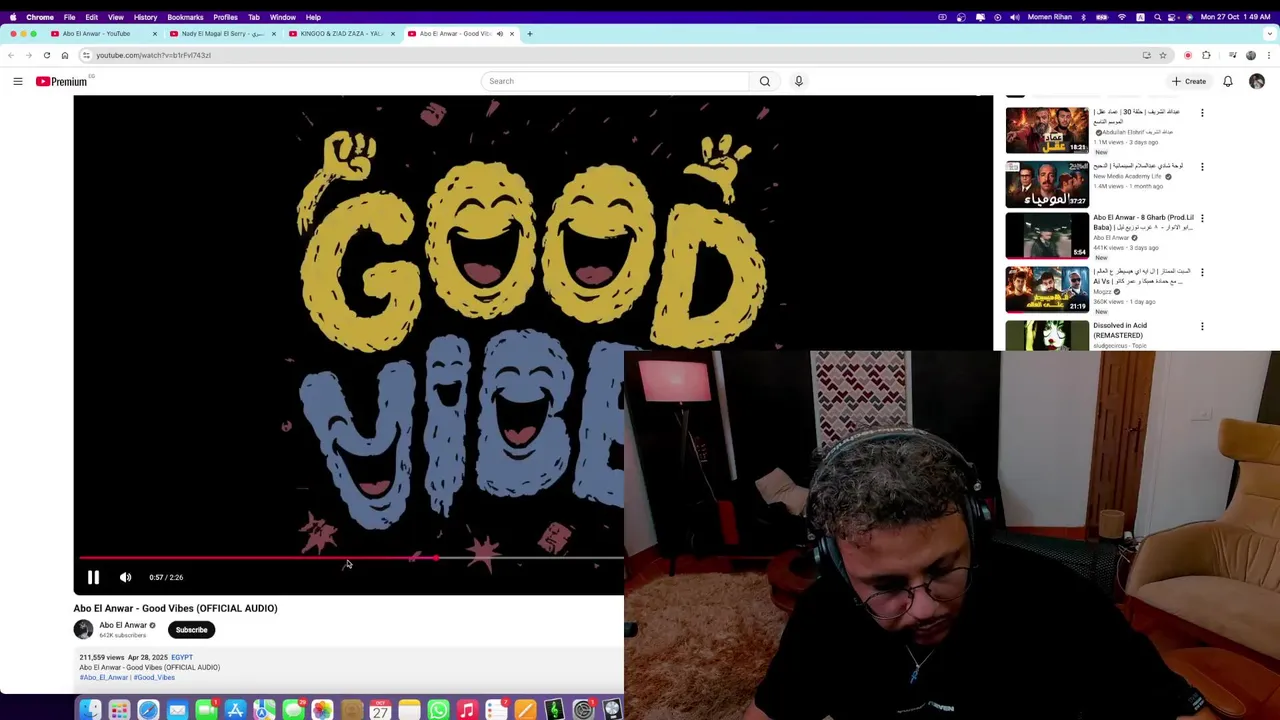The width and height of the screenshot is (1280, 720).
Task: Open a new Chrome tab with plus button
Action: [x=530, y=34]
